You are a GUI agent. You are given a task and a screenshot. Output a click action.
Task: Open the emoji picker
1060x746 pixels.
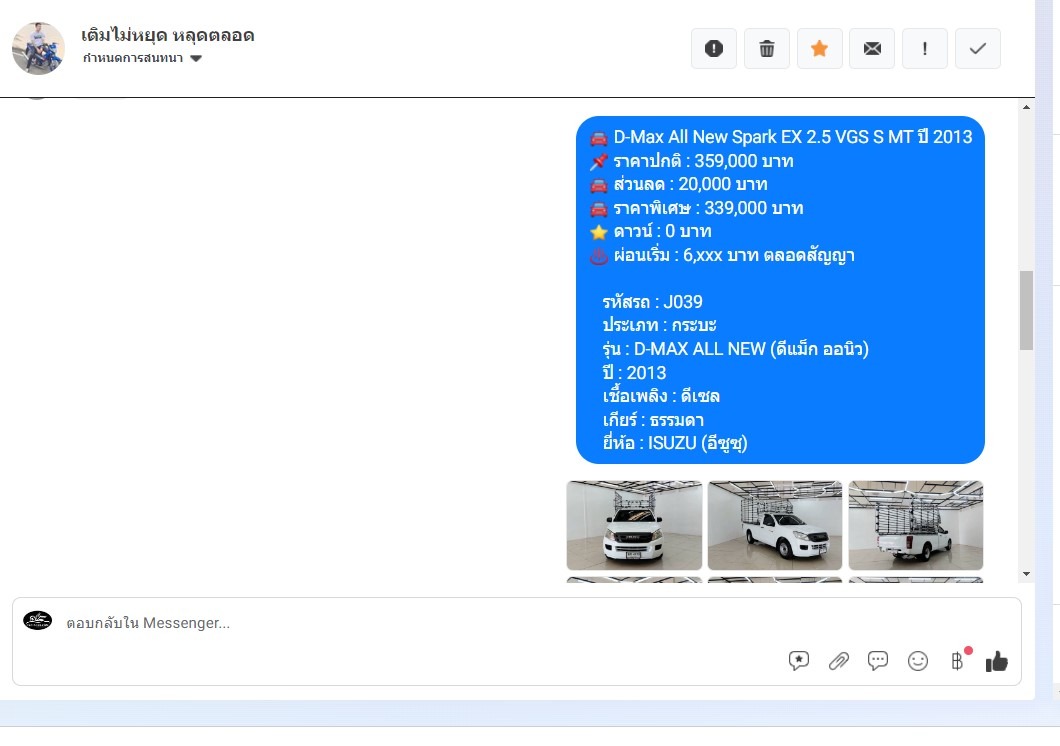tap(917, 661)
